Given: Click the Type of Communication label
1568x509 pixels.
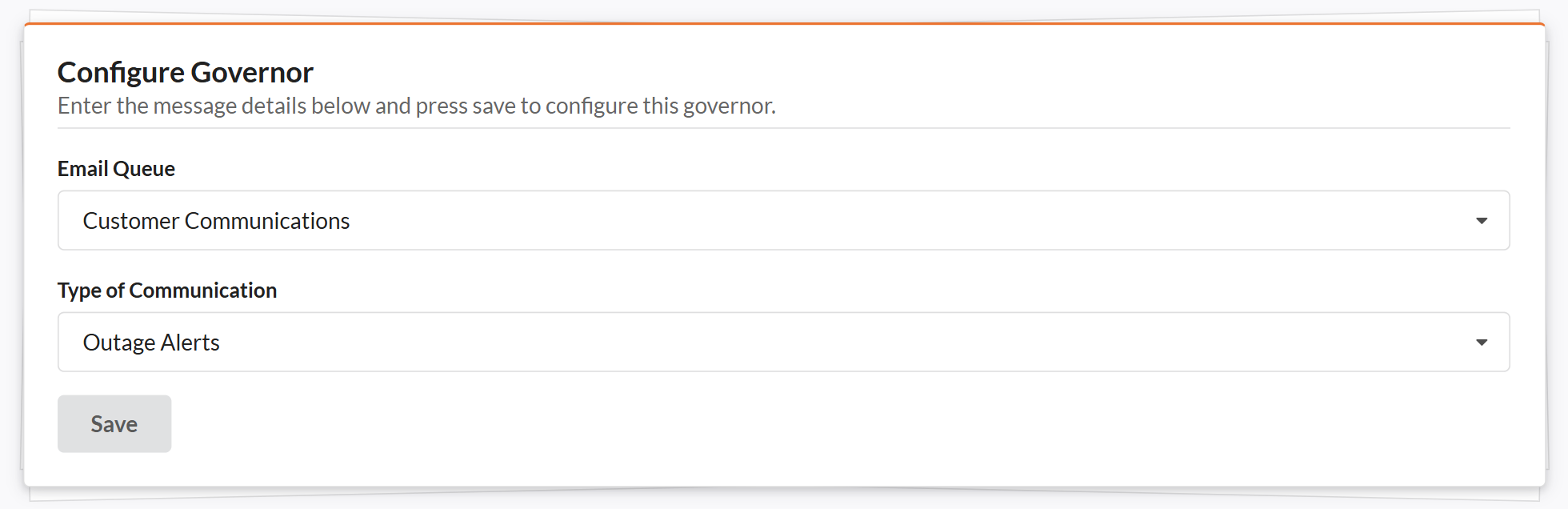Looking at the screenshot, I should click(167, 291).
